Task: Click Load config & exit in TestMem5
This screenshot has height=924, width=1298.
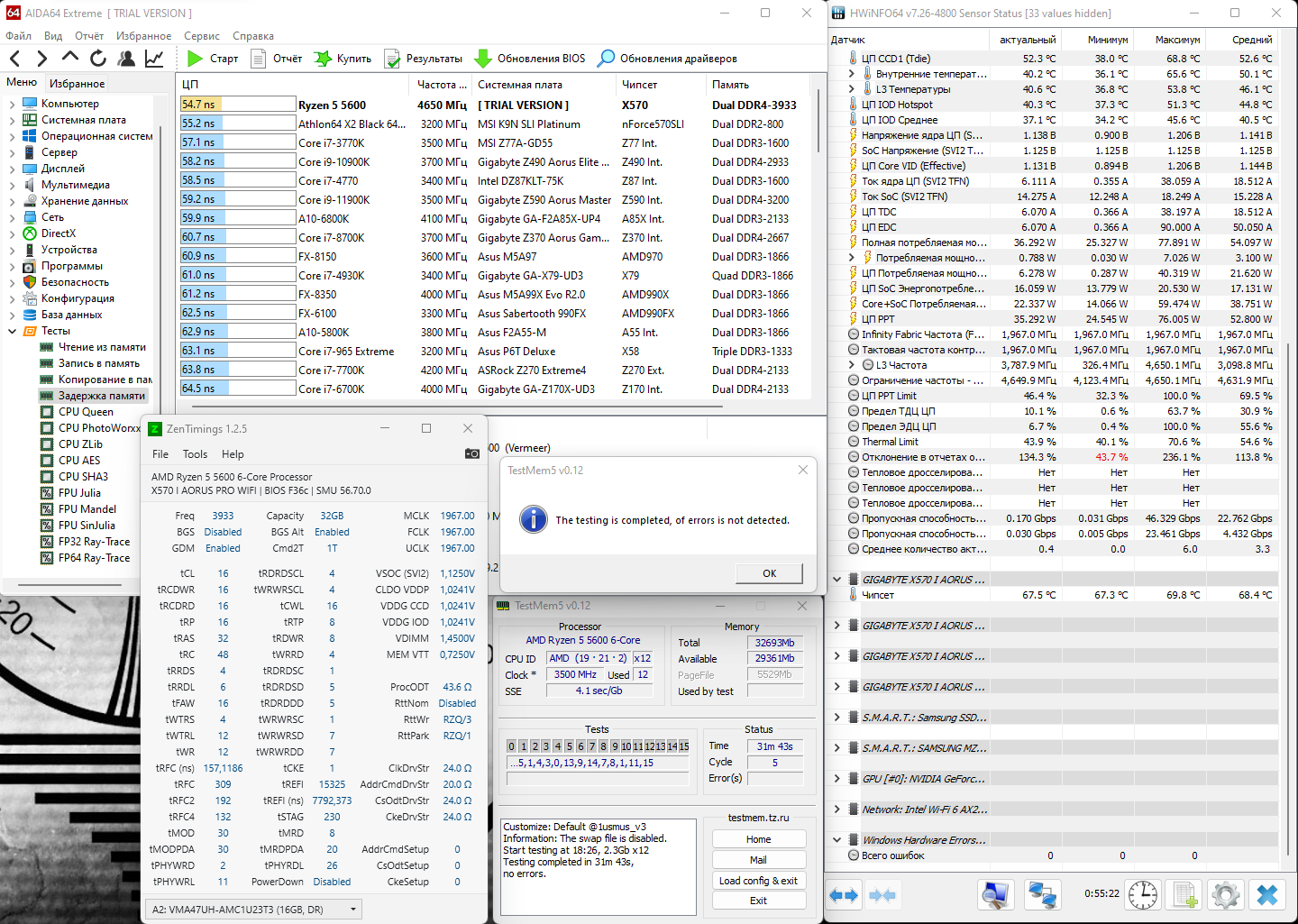Action: point(759,881)
